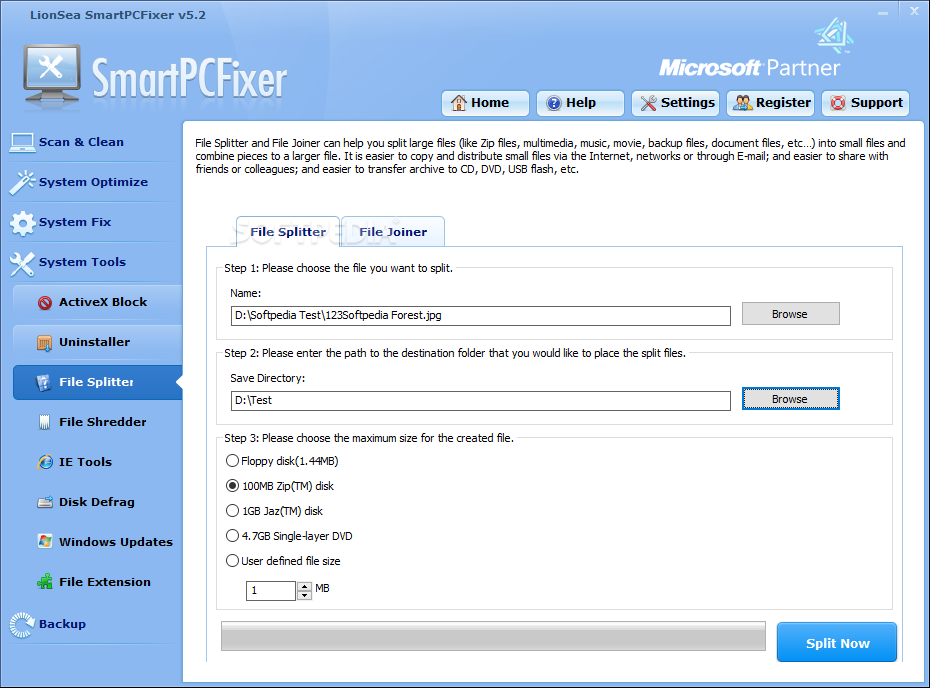Click the System Tools wrench icon
This screenshot has height=688, width=930.
tap(22, 264)
